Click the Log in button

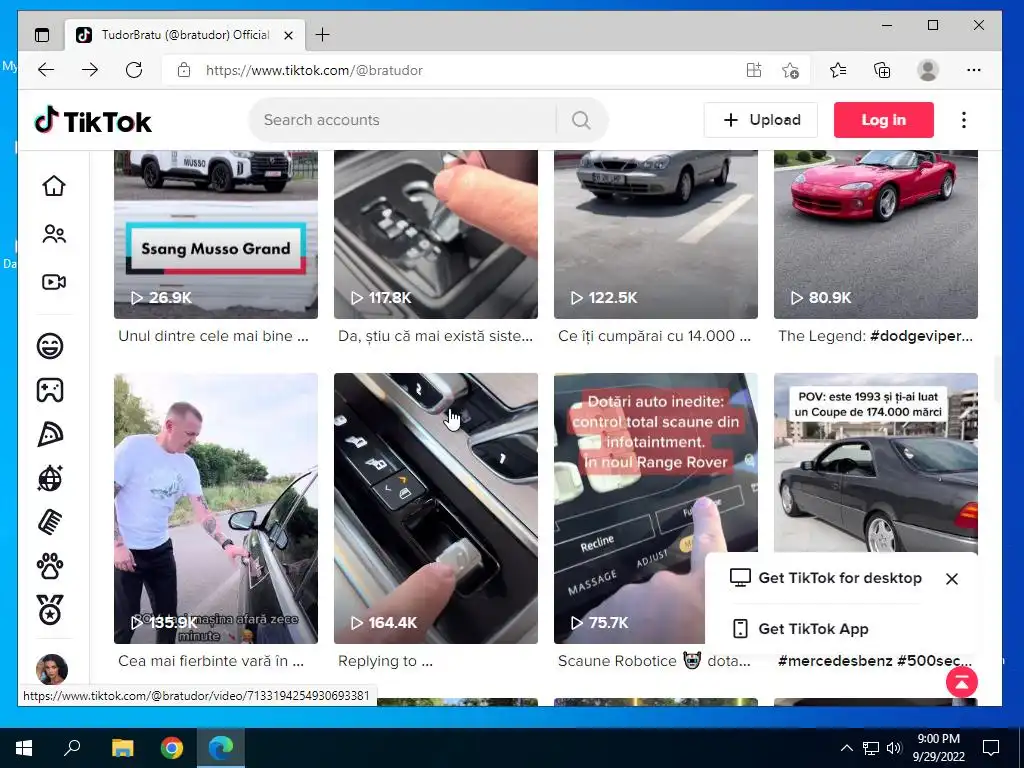tap(884, 120)
